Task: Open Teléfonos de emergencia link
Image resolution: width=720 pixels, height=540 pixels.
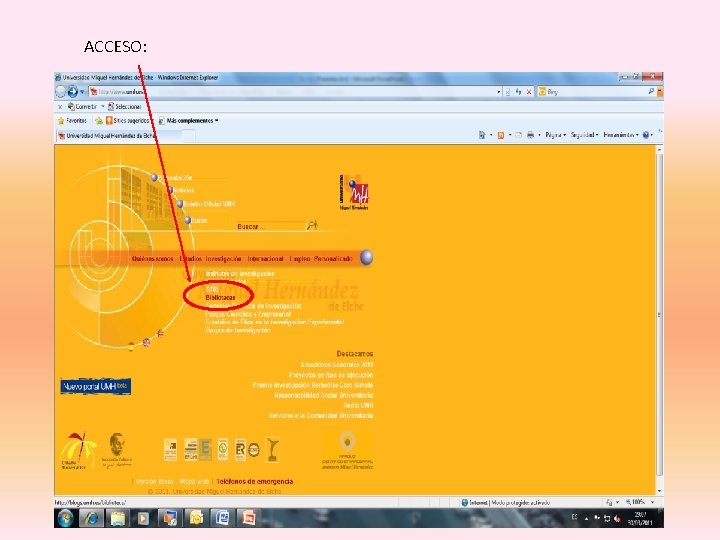Action: 254,482
